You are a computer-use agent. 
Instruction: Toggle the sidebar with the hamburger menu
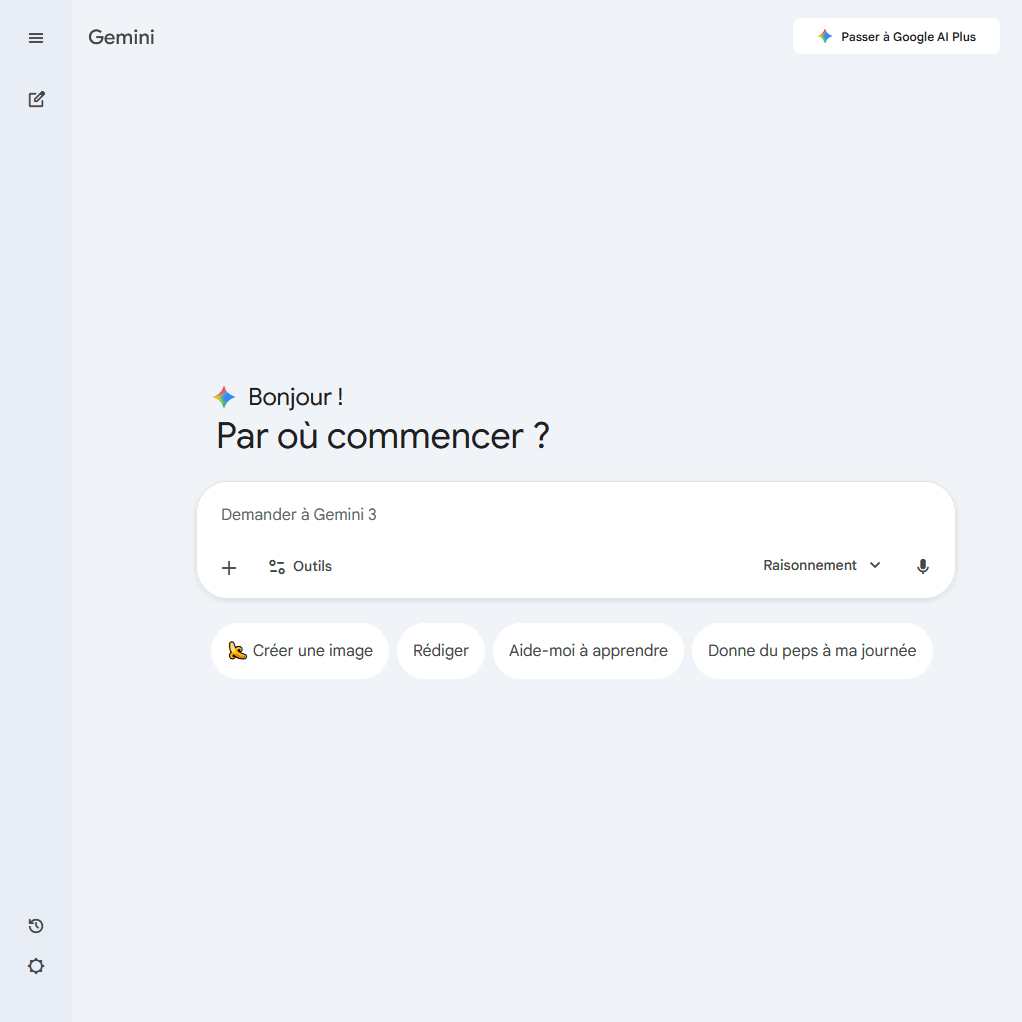click(x=36, y=37)
